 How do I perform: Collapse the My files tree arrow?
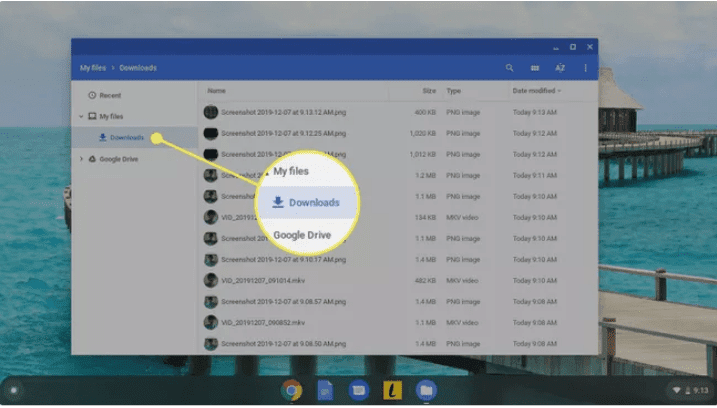(x=82, y=117)
